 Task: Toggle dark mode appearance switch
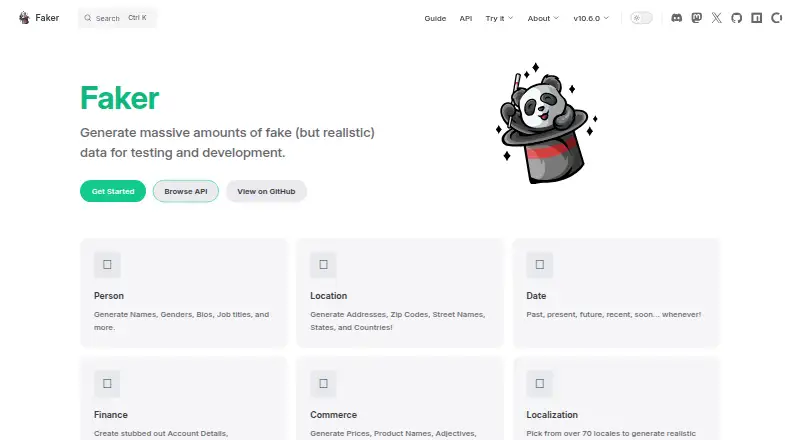(x=641, y=18)
